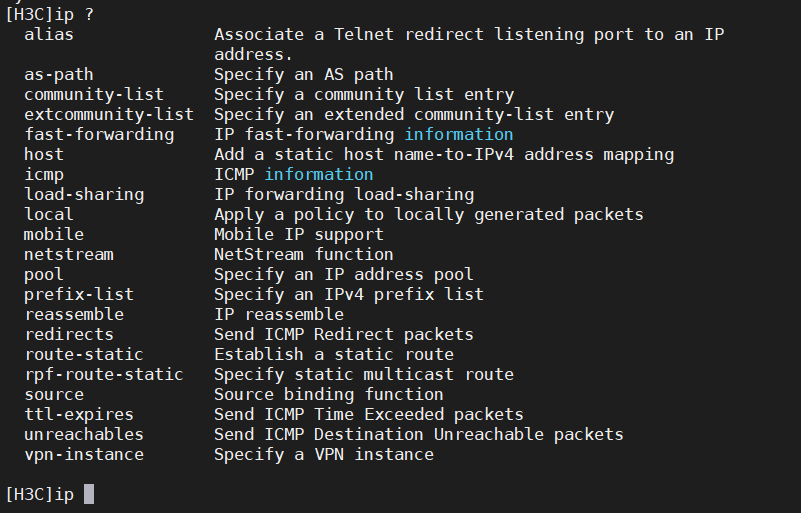Image resolution: width=801 pixels, height=513 pixels.
Task: Click the "pool" command keyword
Action: [x=44, y=274]
